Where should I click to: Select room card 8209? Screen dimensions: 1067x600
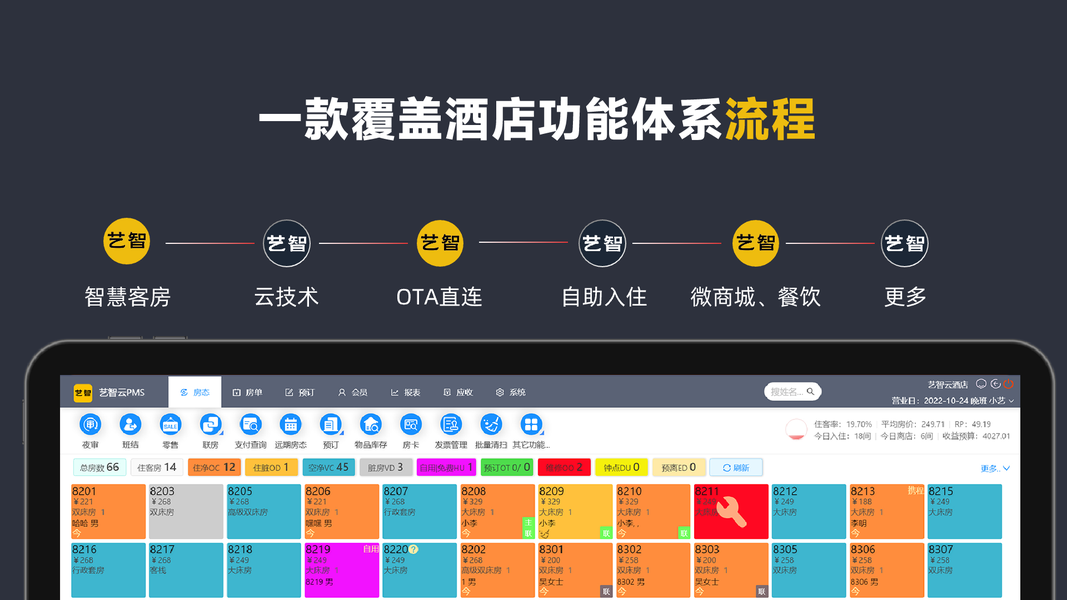[575, 512]
